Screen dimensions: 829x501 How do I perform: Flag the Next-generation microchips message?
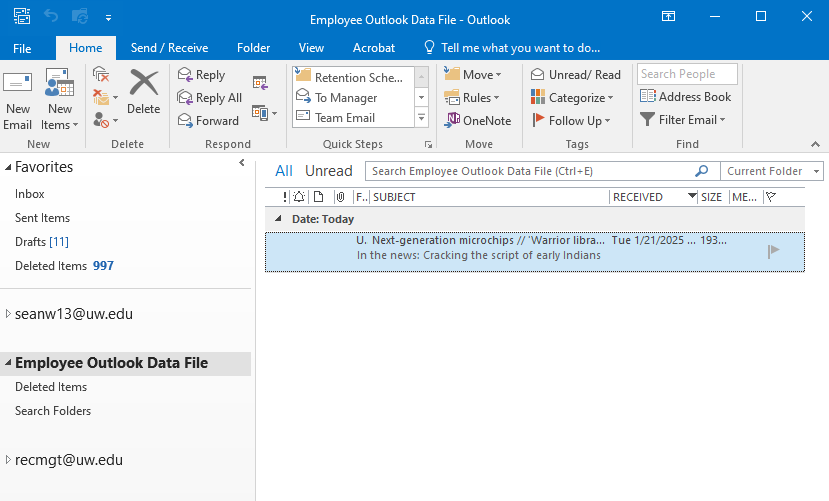(773, 251)
